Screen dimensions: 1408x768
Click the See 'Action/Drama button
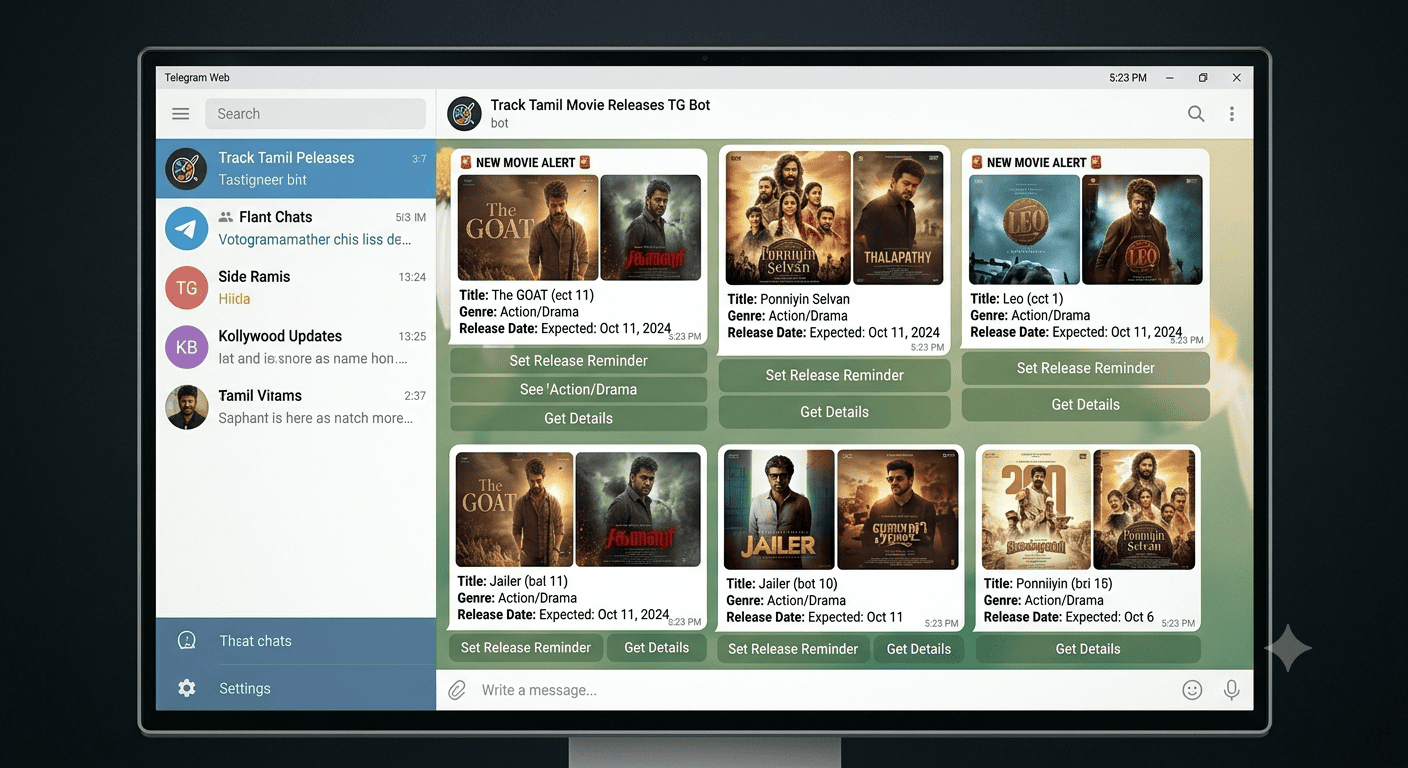click(579, 390)
